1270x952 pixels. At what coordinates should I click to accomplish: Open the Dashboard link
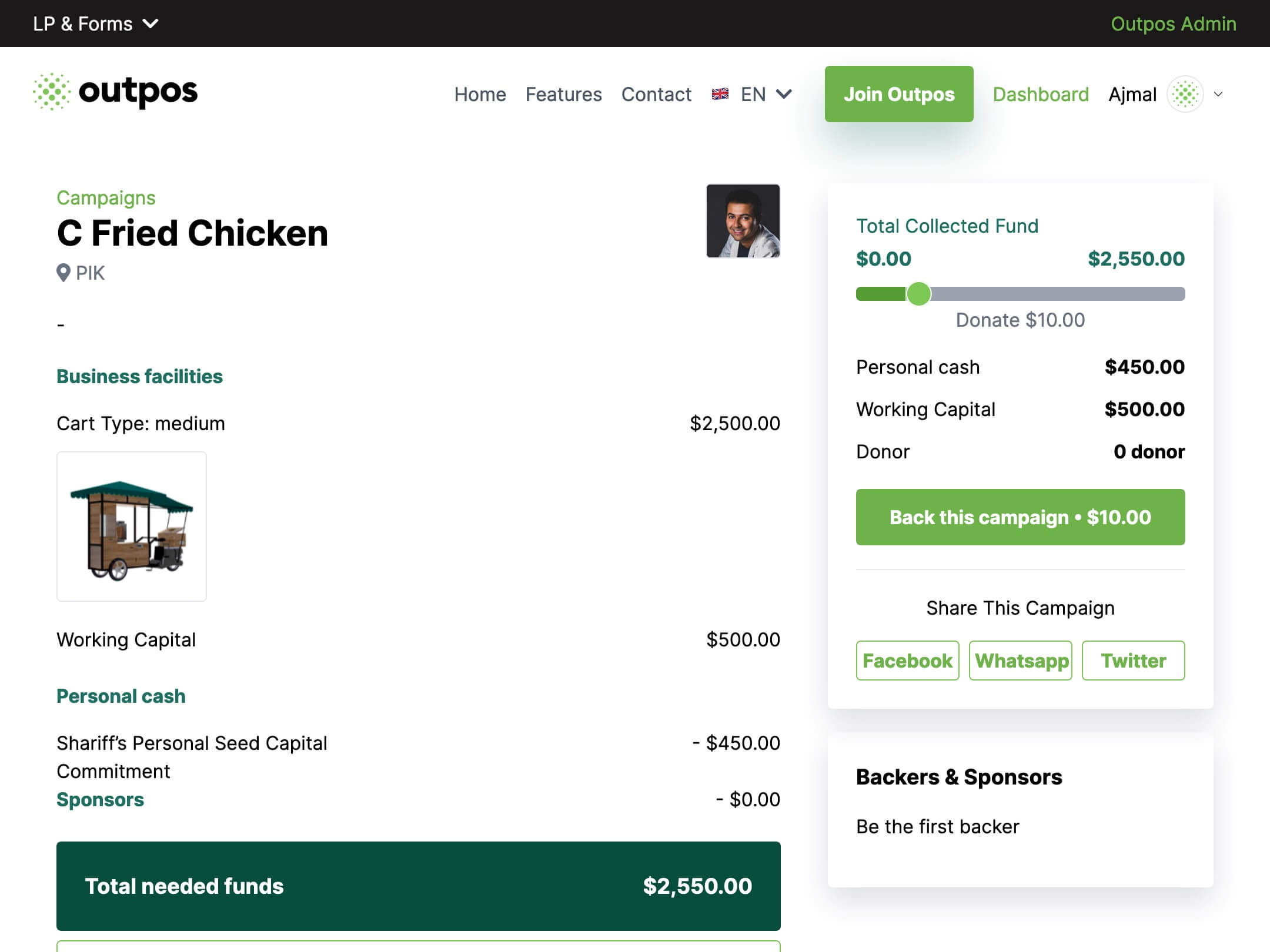click(x=1041, y=94)
